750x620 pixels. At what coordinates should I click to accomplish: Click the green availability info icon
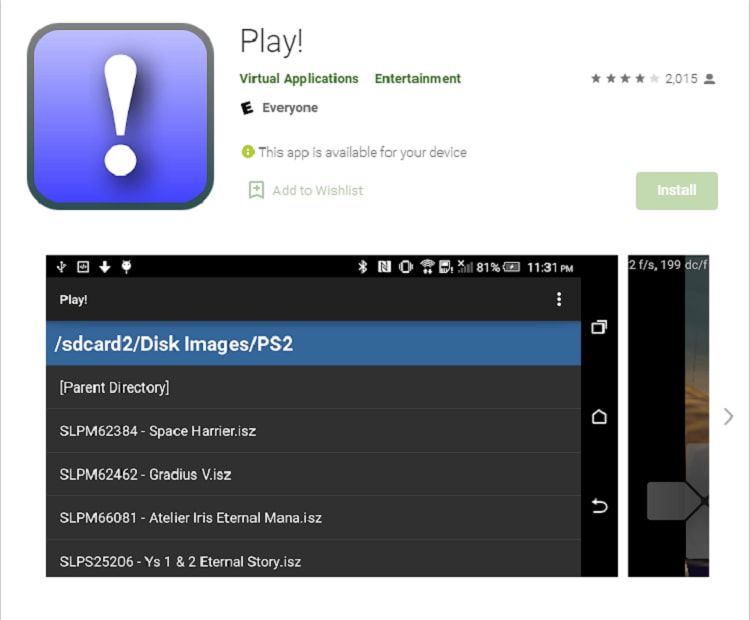tap(248, 152)
